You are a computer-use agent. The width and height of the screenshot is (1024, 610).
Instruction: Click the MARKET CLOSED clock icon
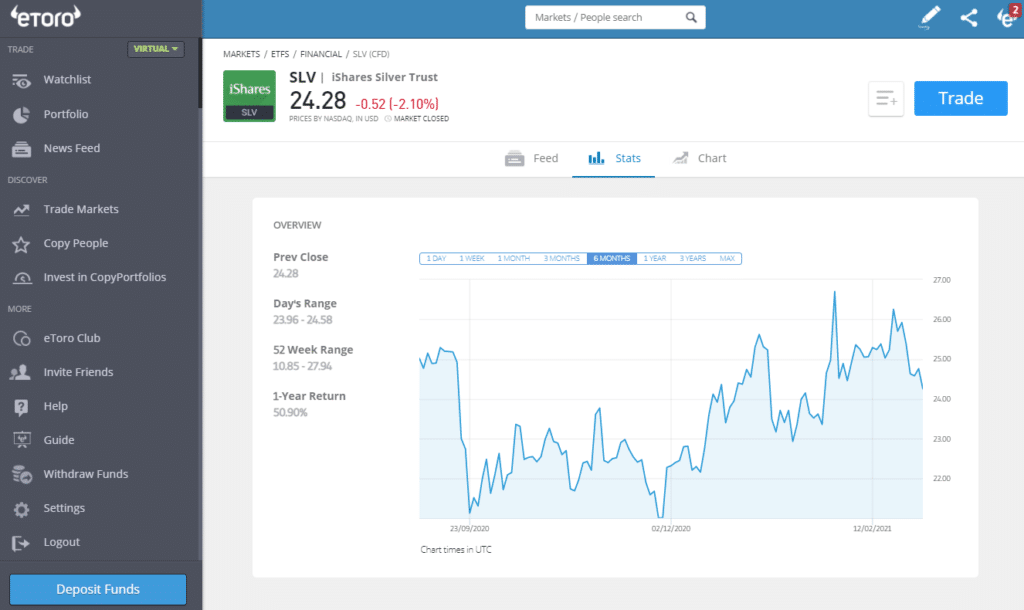388,119
